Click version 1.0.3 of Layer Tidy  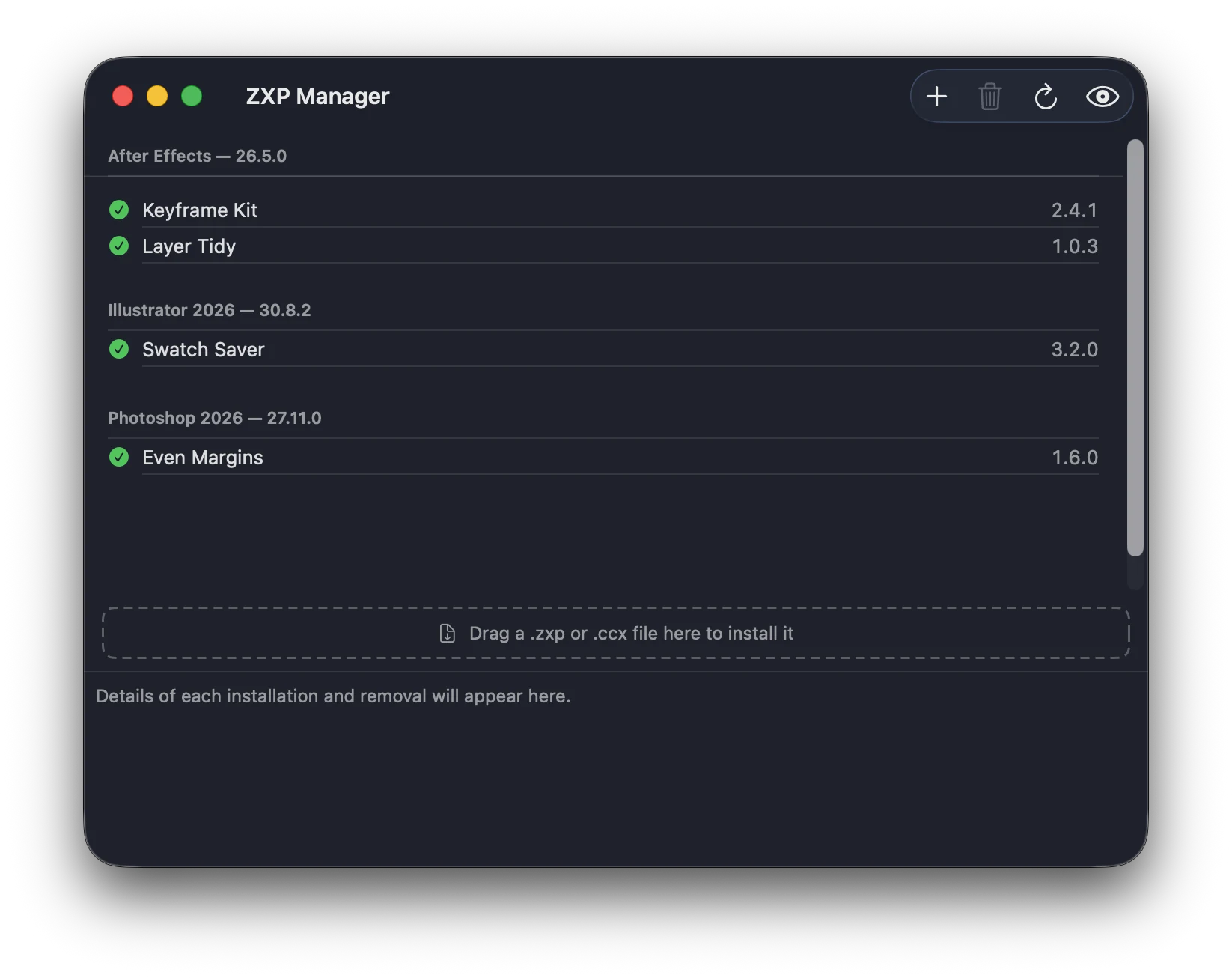(1075, 246)
